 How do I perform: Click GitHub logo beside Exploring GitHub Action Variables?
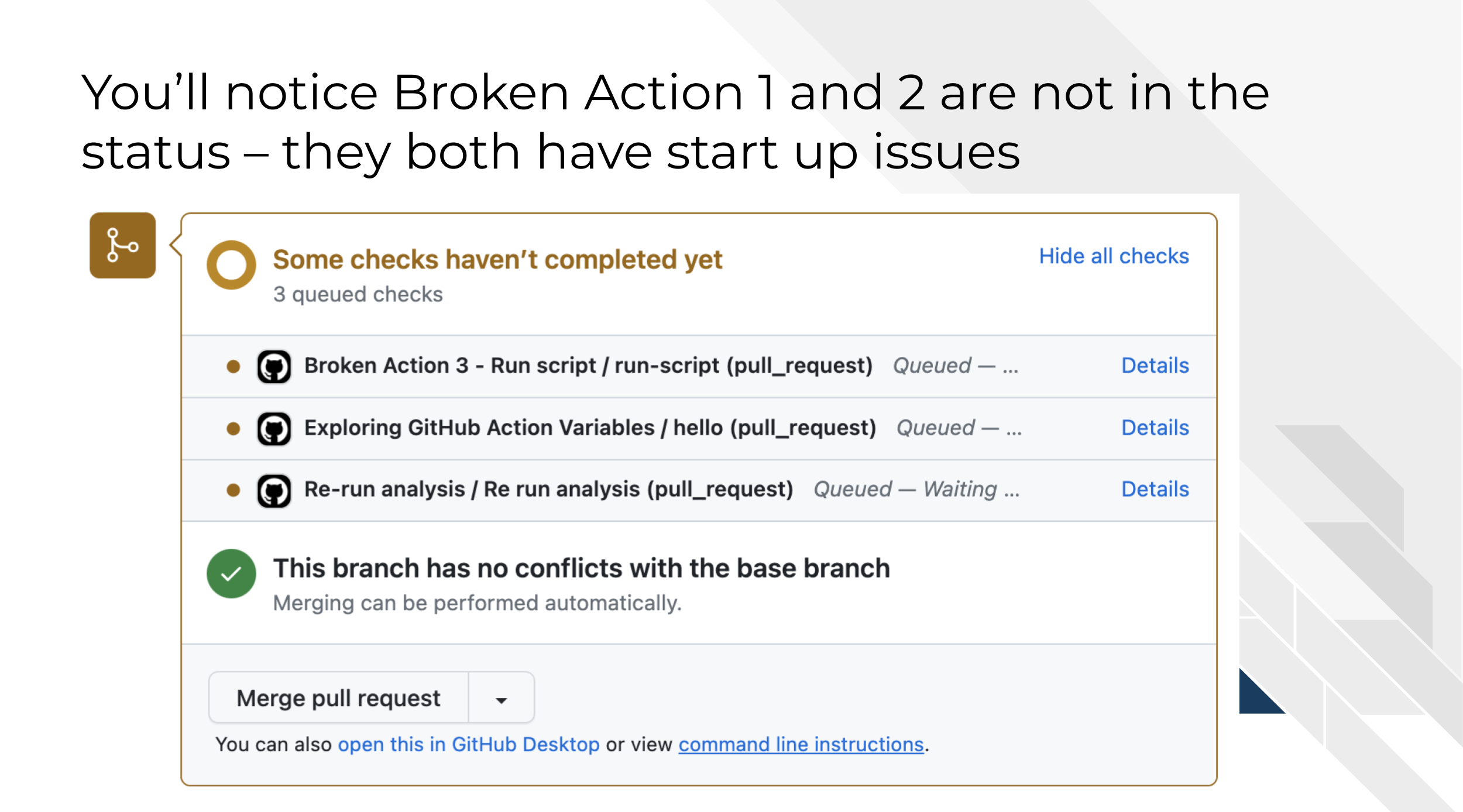[x=274, y=429]
